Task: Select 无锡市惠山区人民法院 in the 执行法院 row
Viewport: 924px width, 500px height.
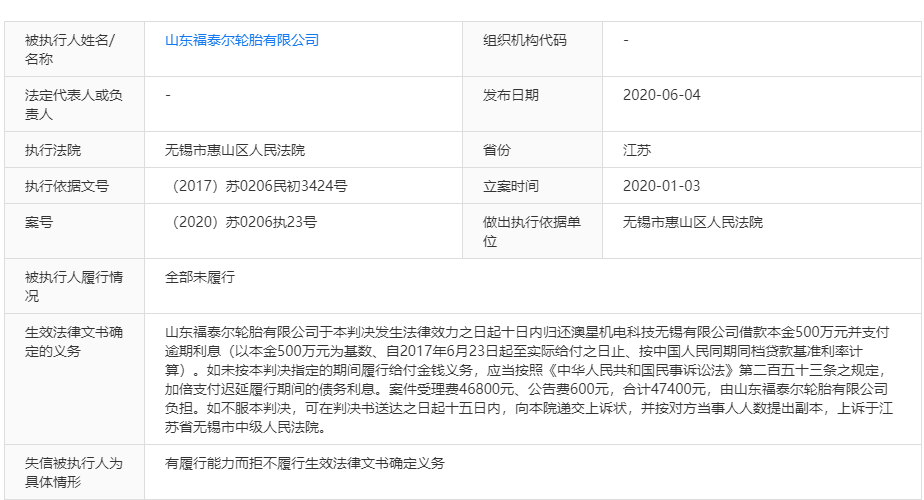Action: coord(235,150)
